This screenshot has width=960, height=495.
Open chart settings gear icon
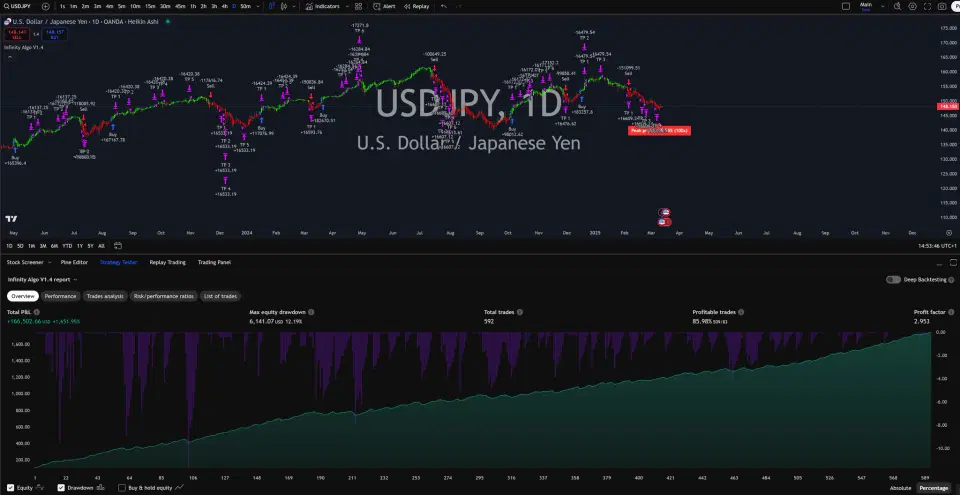click(x=912, y=6)
